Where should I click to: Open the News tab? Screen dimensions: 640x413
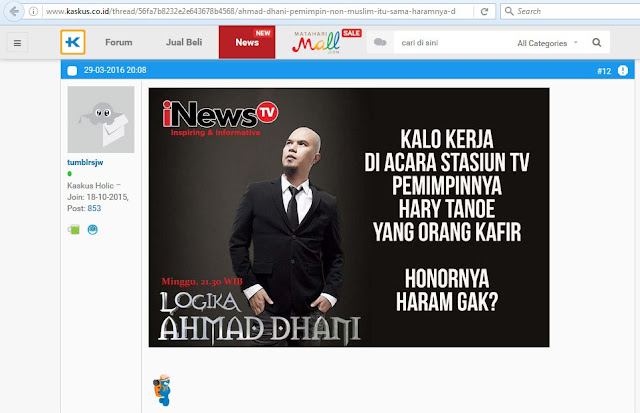coord(247,42)
